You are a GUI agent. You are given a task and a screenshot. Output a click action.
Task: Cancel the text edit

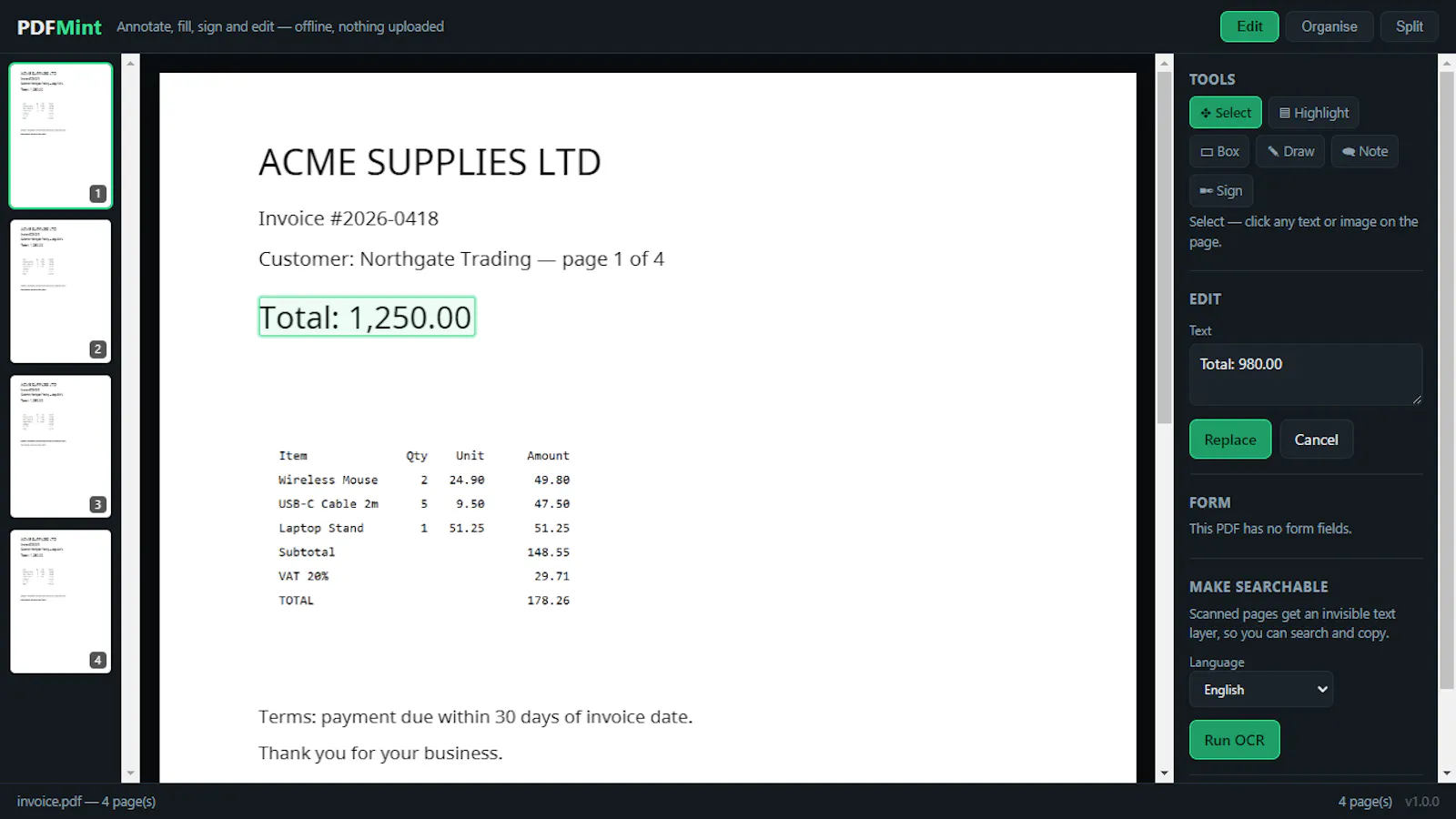(1316, 440)
